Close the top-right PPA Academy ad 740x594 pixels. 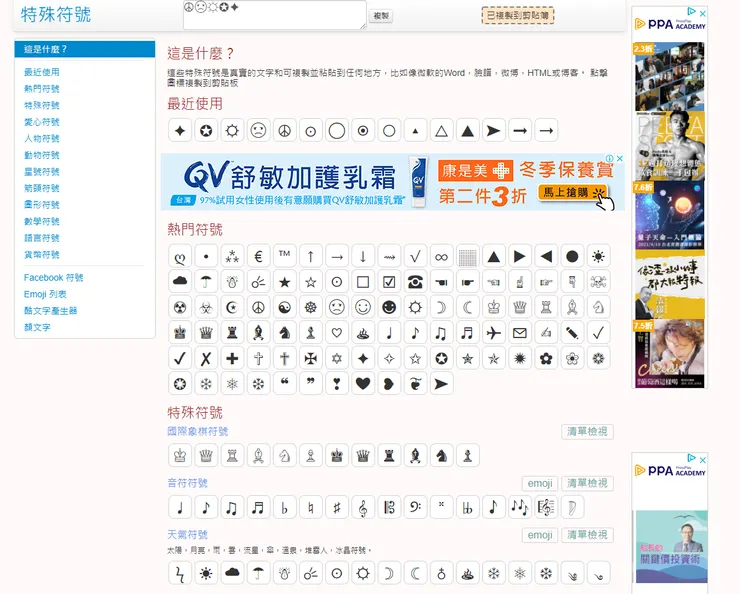tap(702, 13)
